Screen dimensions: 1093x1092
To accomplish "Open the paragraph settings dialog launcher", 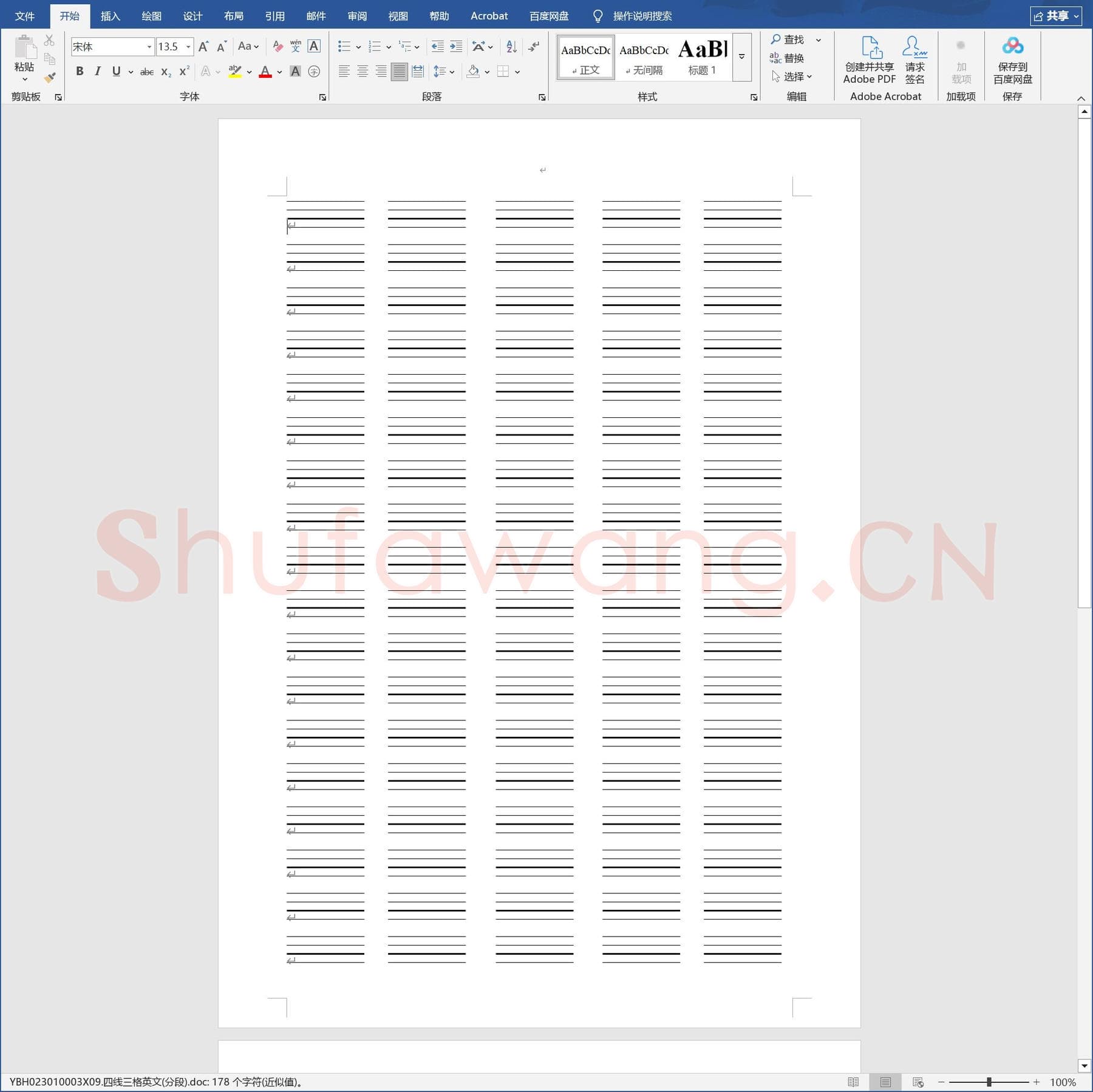I will click(x=542, y=97).
